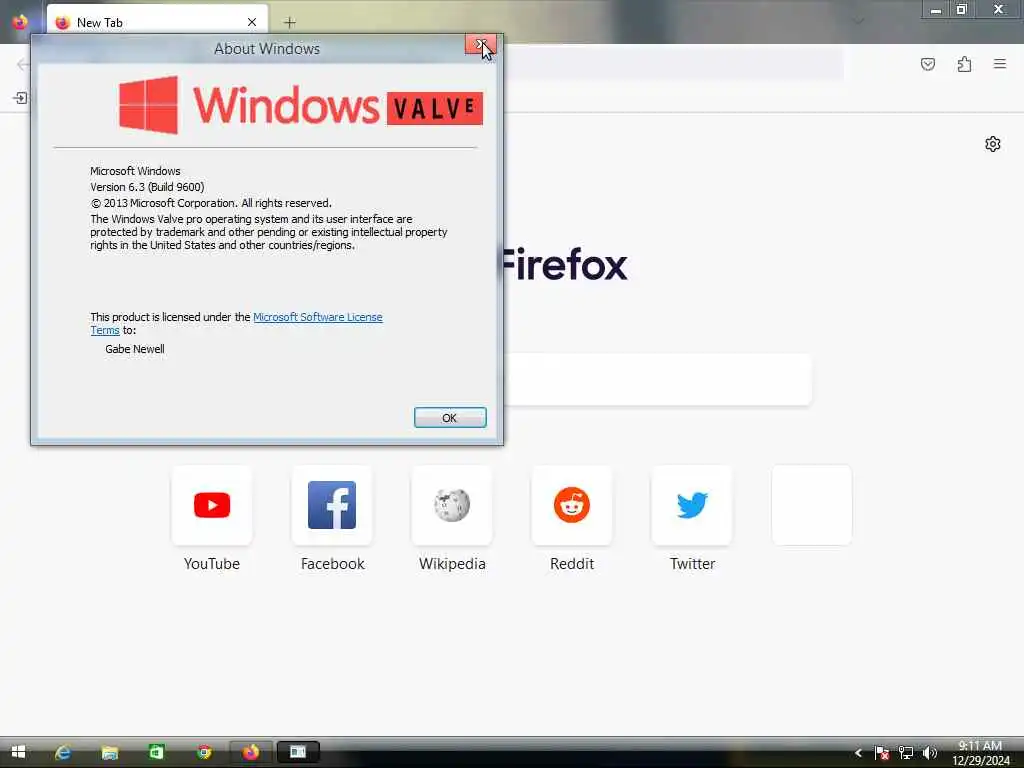This screenshot has width=1024, height=768.
Task: Open the Twitter shortcut tile
Action: point(692,505)
